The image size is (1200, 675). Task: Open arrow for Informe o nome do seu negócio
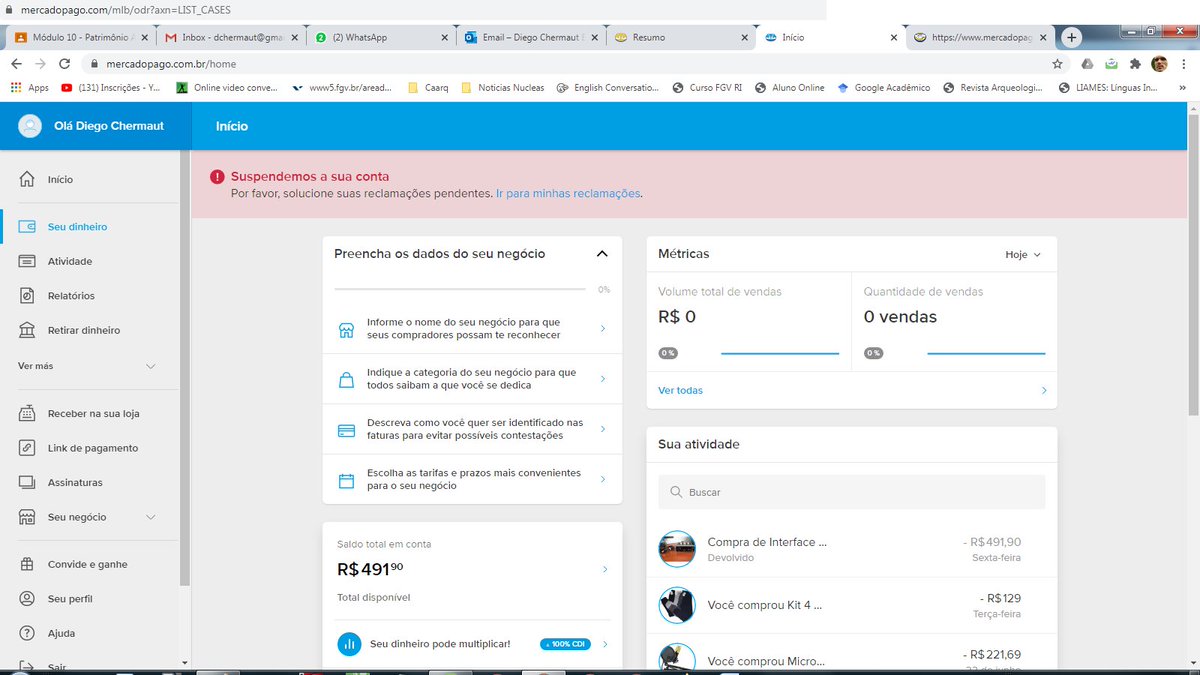pyautogui.click(x=603, y=329)
